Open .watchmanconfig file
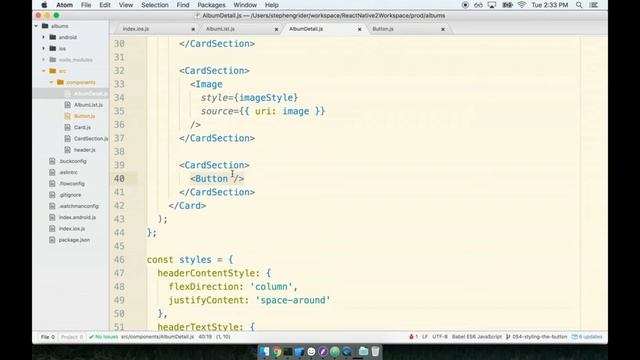The height and width of the screenshot is (360, 640). pyautogui.click(x=79, y=206)
